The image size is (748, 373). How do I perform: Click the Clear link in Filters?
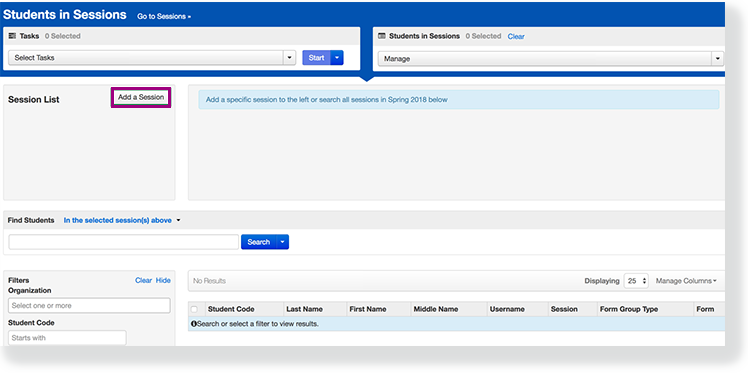point(143,280)
